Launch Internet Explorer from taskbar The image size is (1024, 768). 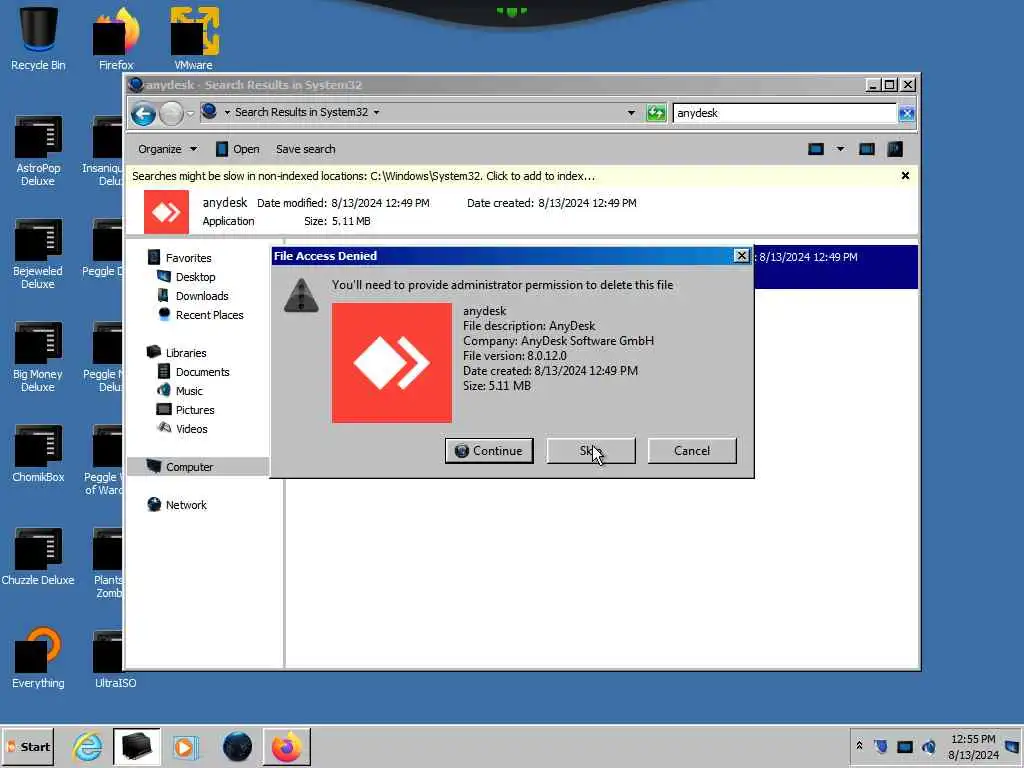[88, 746]
